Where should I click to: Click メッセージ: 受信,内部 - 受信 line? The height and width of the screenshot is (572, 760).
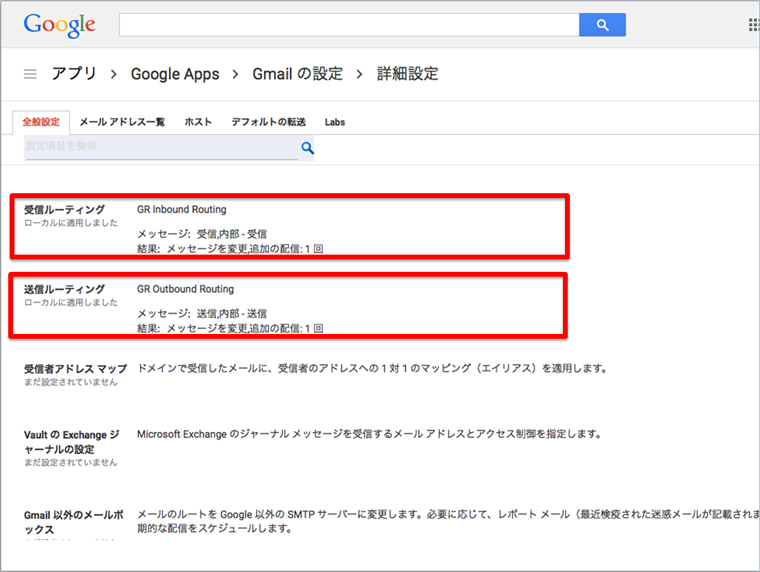click(x=202, y=234)
